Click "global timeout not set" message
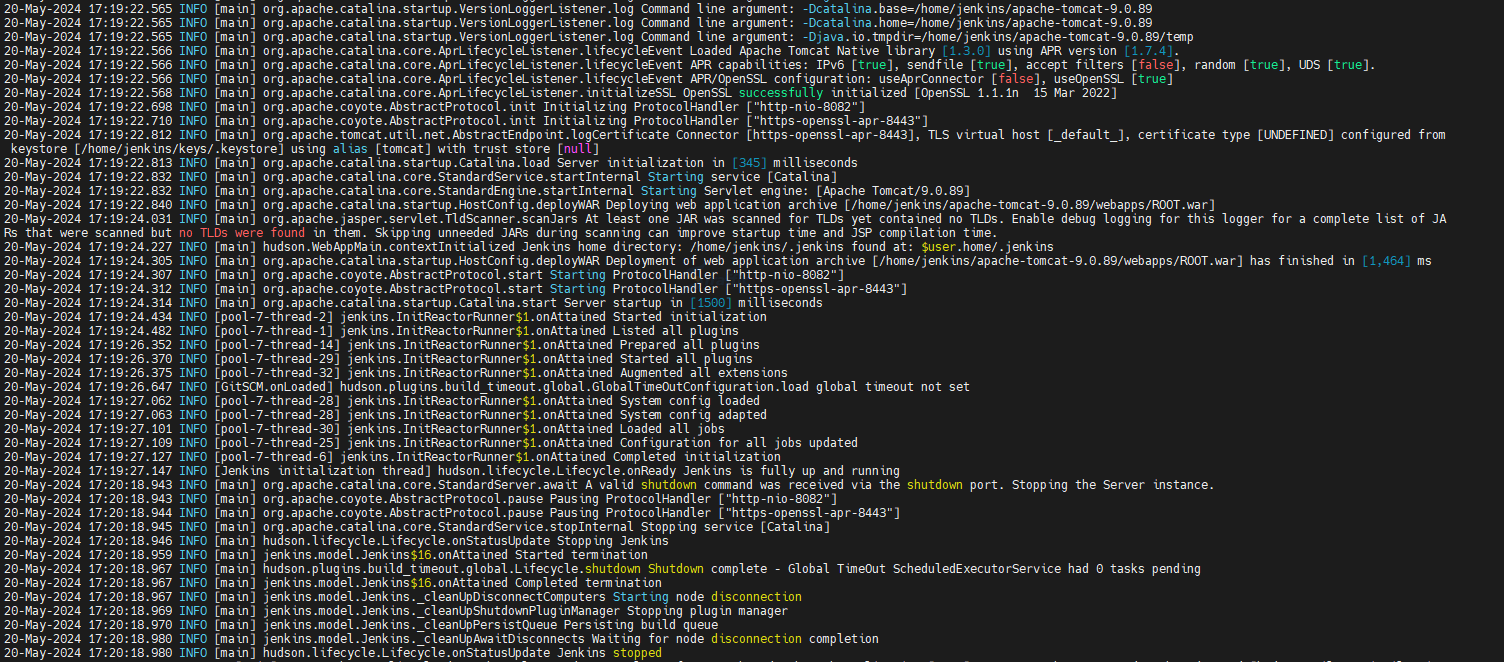This screenshot has width=1504, height=662. [893, 386]
